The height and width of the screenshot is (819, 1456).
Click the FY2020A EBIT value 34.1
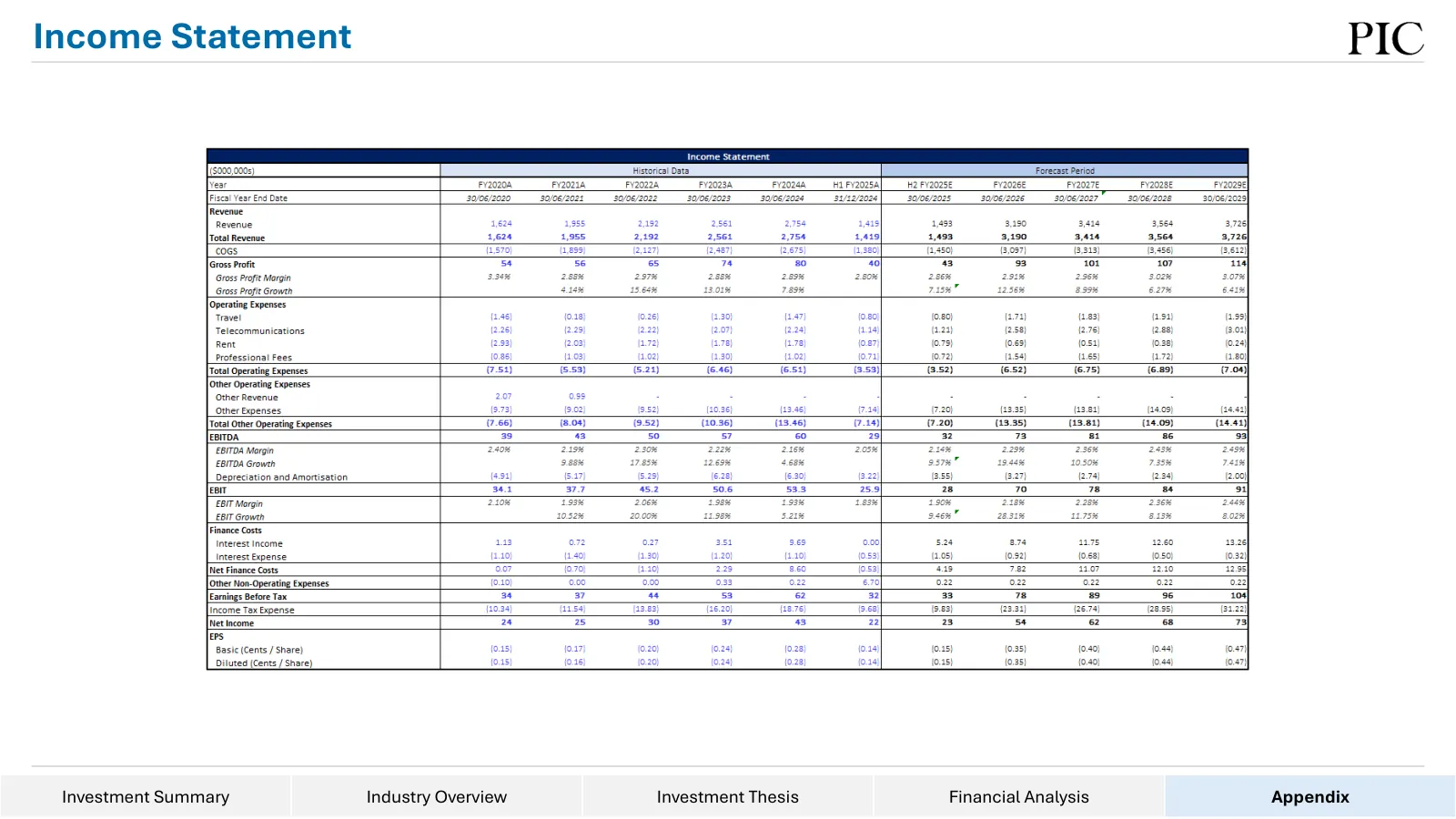(x=502, y=490)
